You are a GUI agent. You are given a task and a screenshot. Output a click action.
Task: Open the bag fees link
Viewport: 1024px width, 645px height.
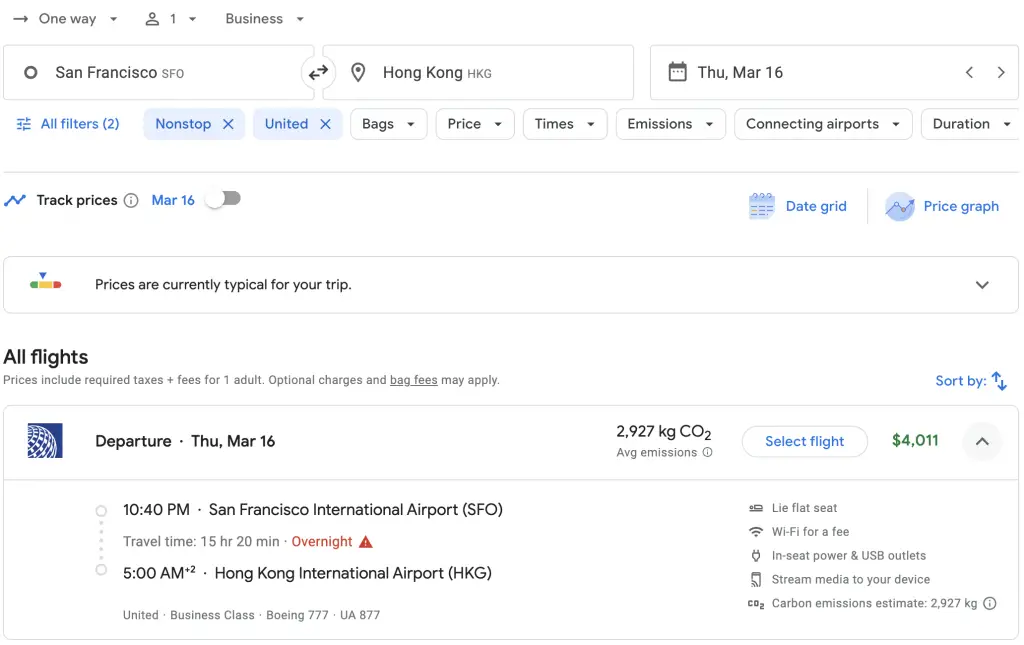413,380
